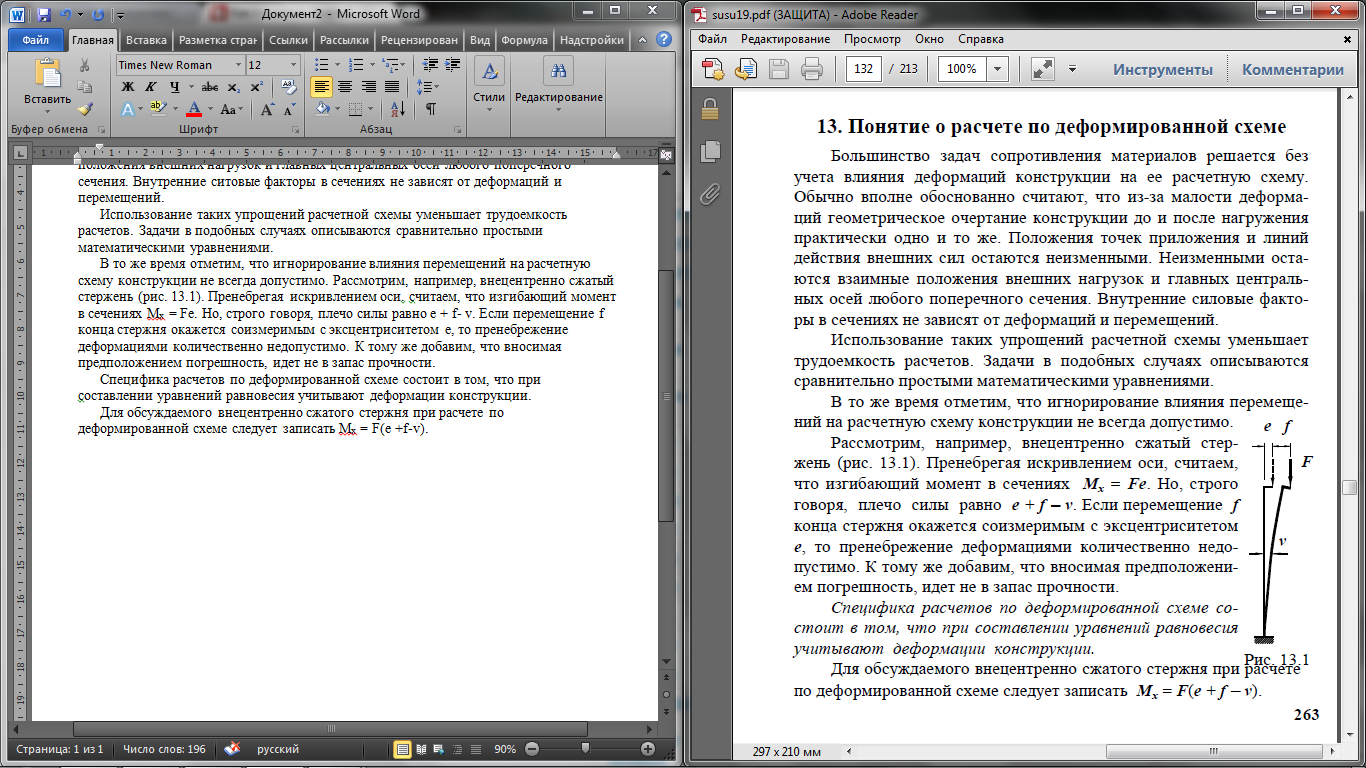Open Справка menu in Adobe Reader
Image resolution: width=1366 pixels, height=768 pixels.
[x=981, y=39]
